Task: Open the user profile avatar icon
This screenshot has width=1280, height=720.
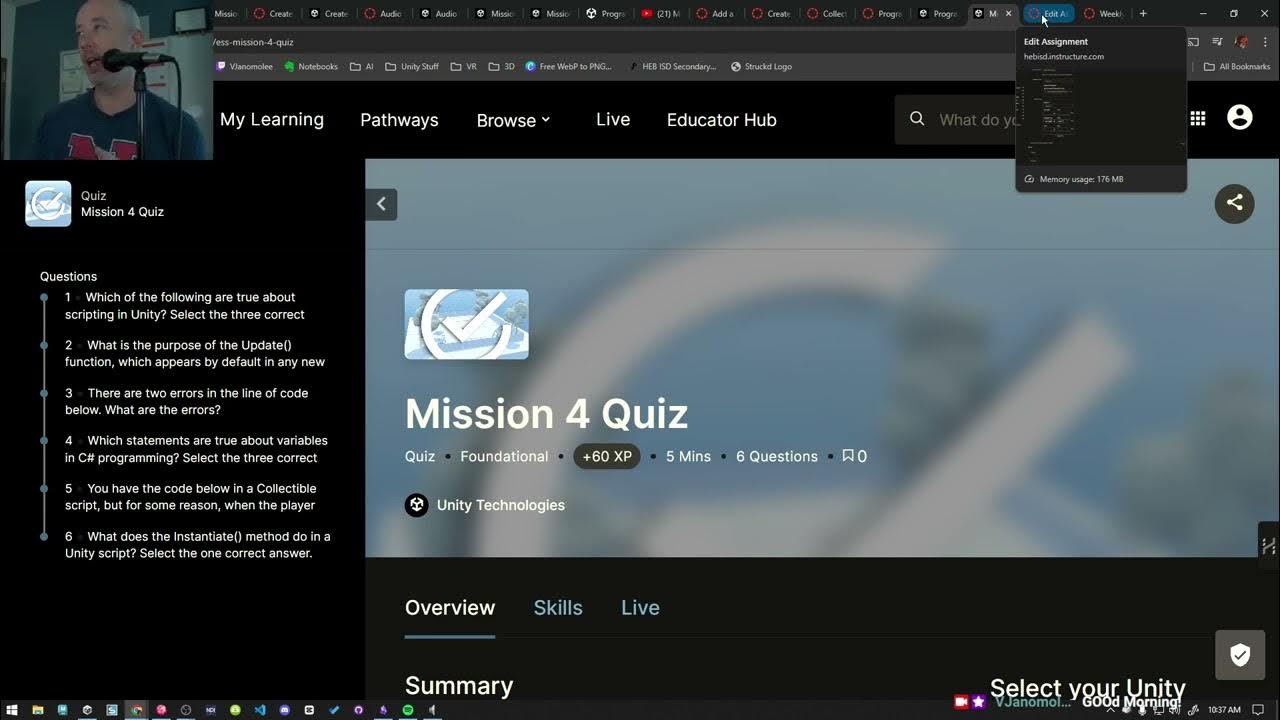Action: tap(1240, 118)
